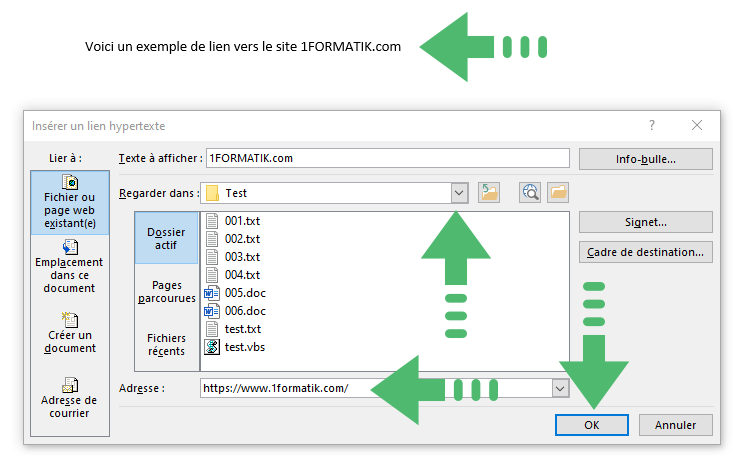Click the 004.txt document icon

(x=212, y=275)
